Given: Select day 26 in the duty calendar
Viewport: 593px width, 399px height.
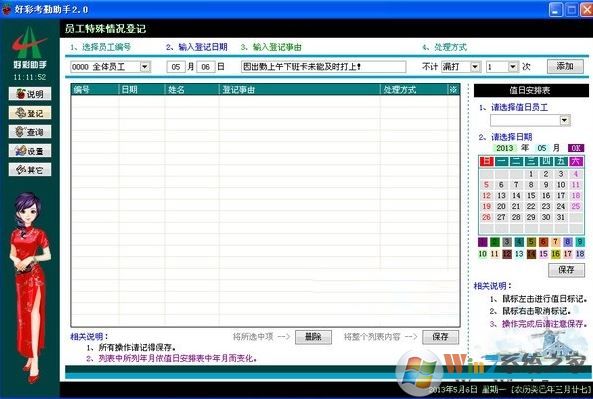Looking at the screenshot, I should click(486, 217).
